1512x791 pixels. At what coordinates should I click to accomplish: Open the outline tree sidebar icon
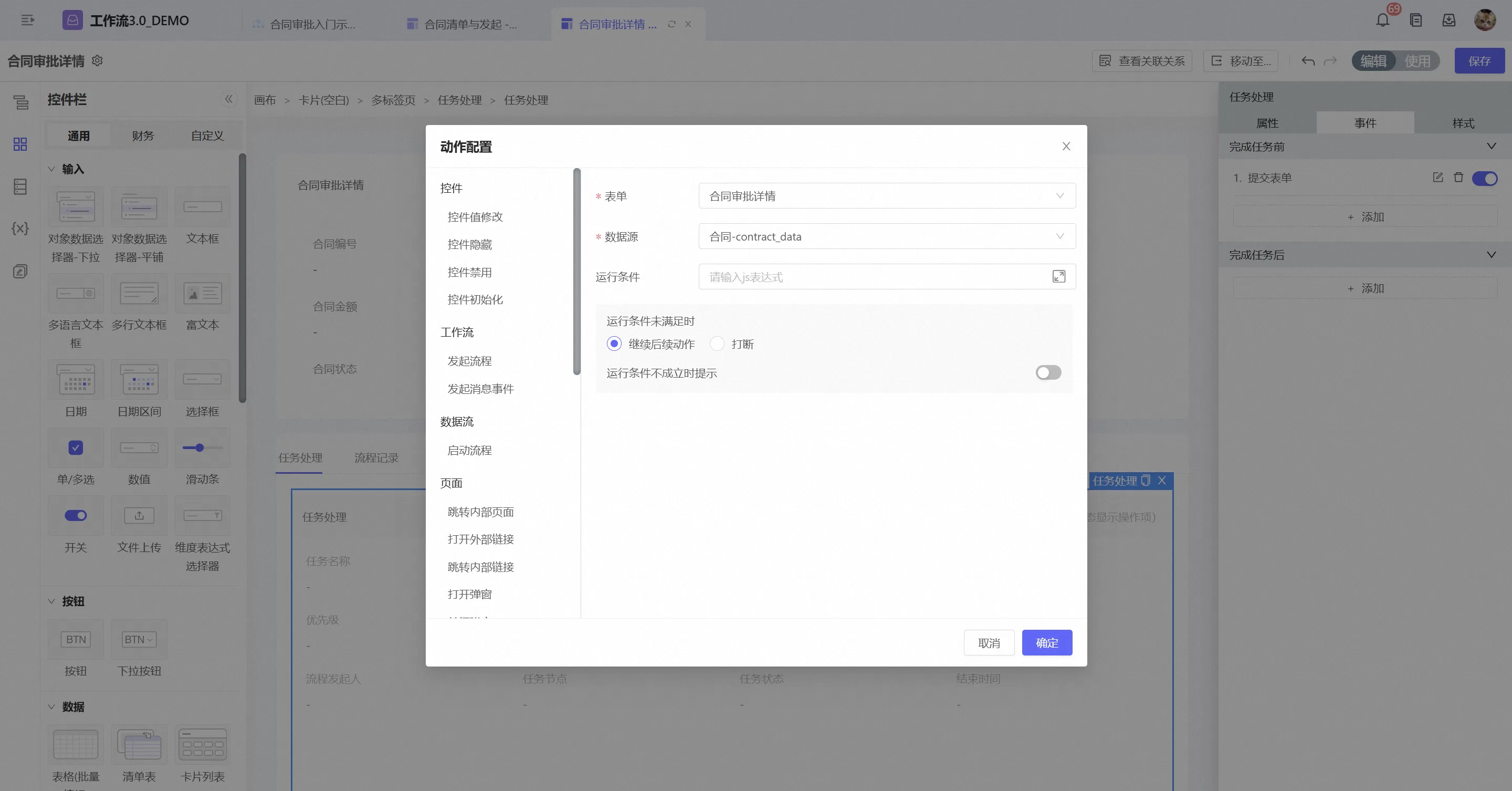coord(20,102)
